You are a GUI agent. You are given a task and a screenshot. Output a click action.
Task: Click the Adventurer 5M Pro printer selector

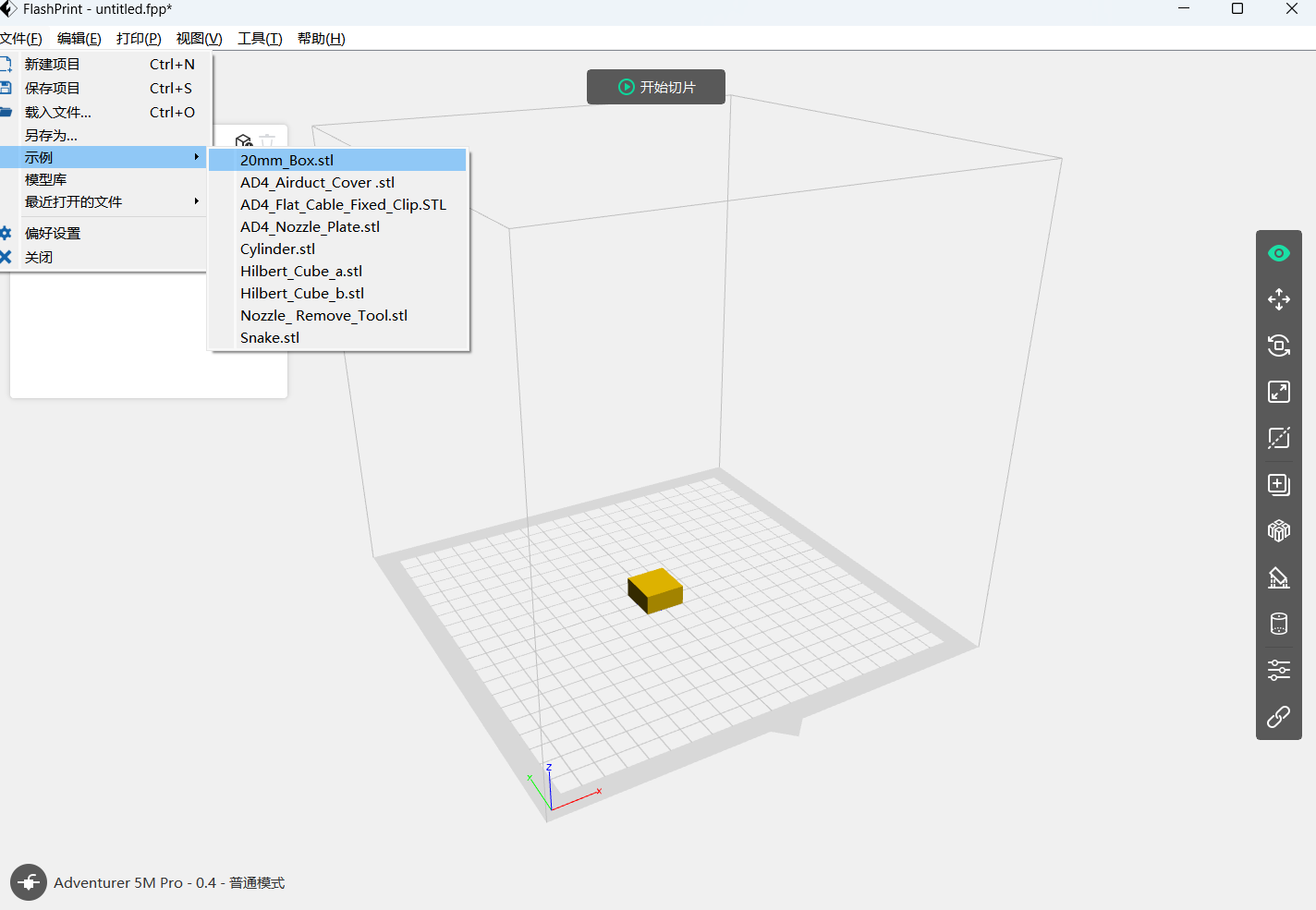point(168,883)
